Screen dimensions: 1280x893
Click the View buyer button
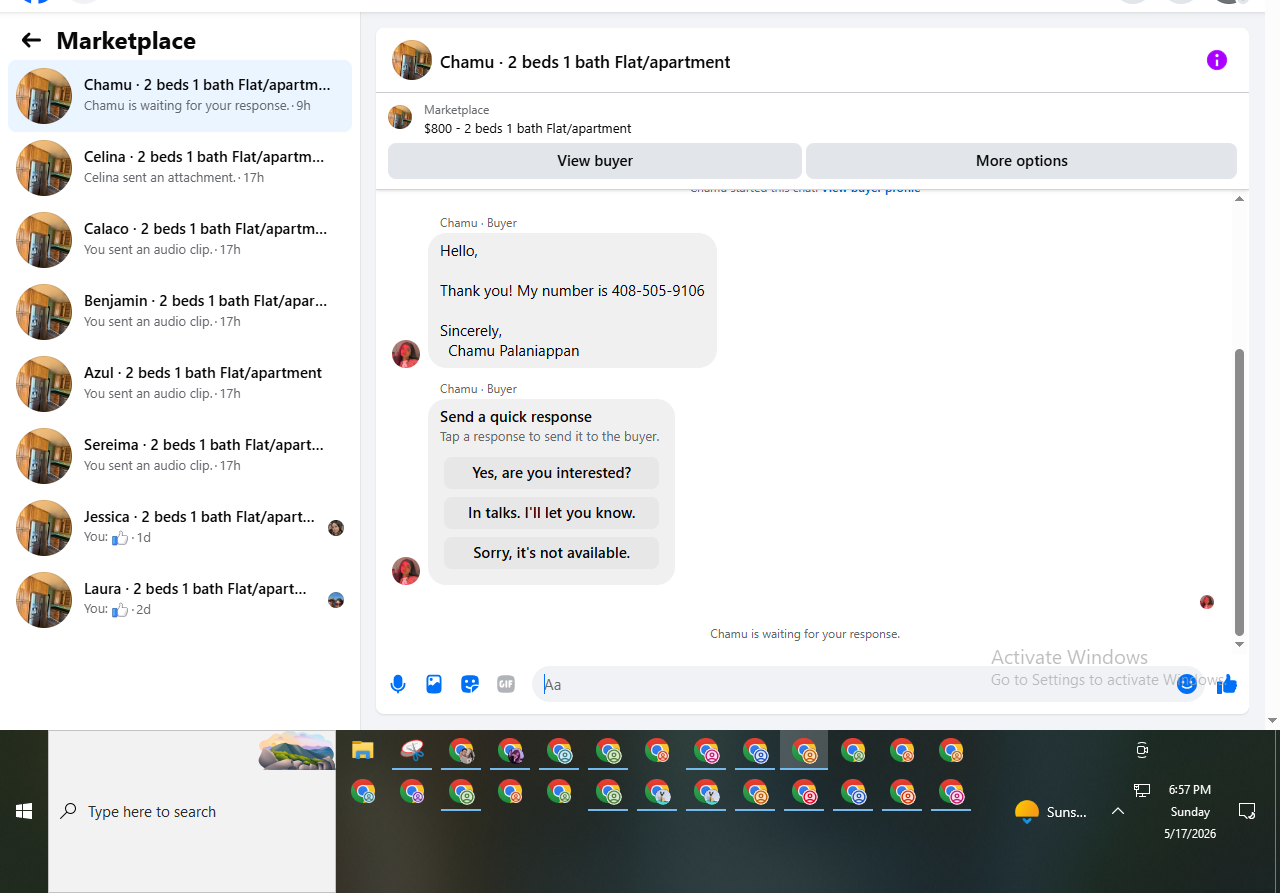(595, 161)
